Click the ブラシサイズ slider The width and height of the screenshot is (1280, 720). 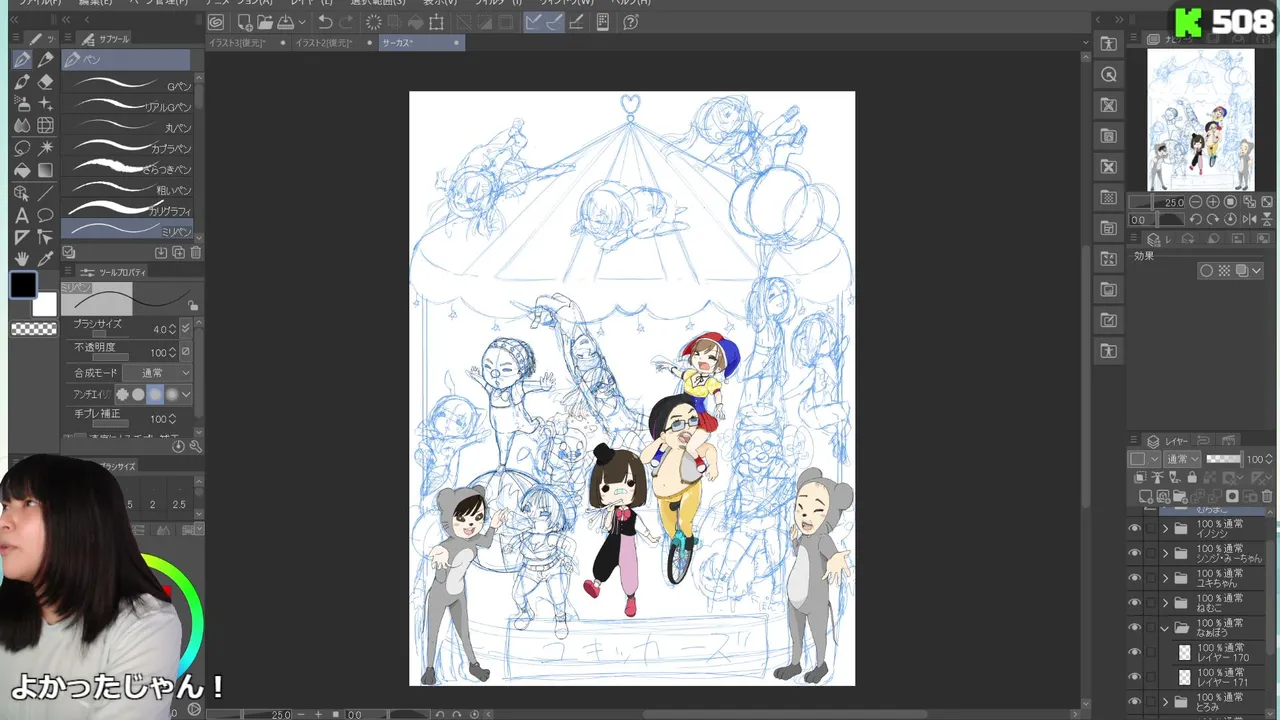click(112, 335)
